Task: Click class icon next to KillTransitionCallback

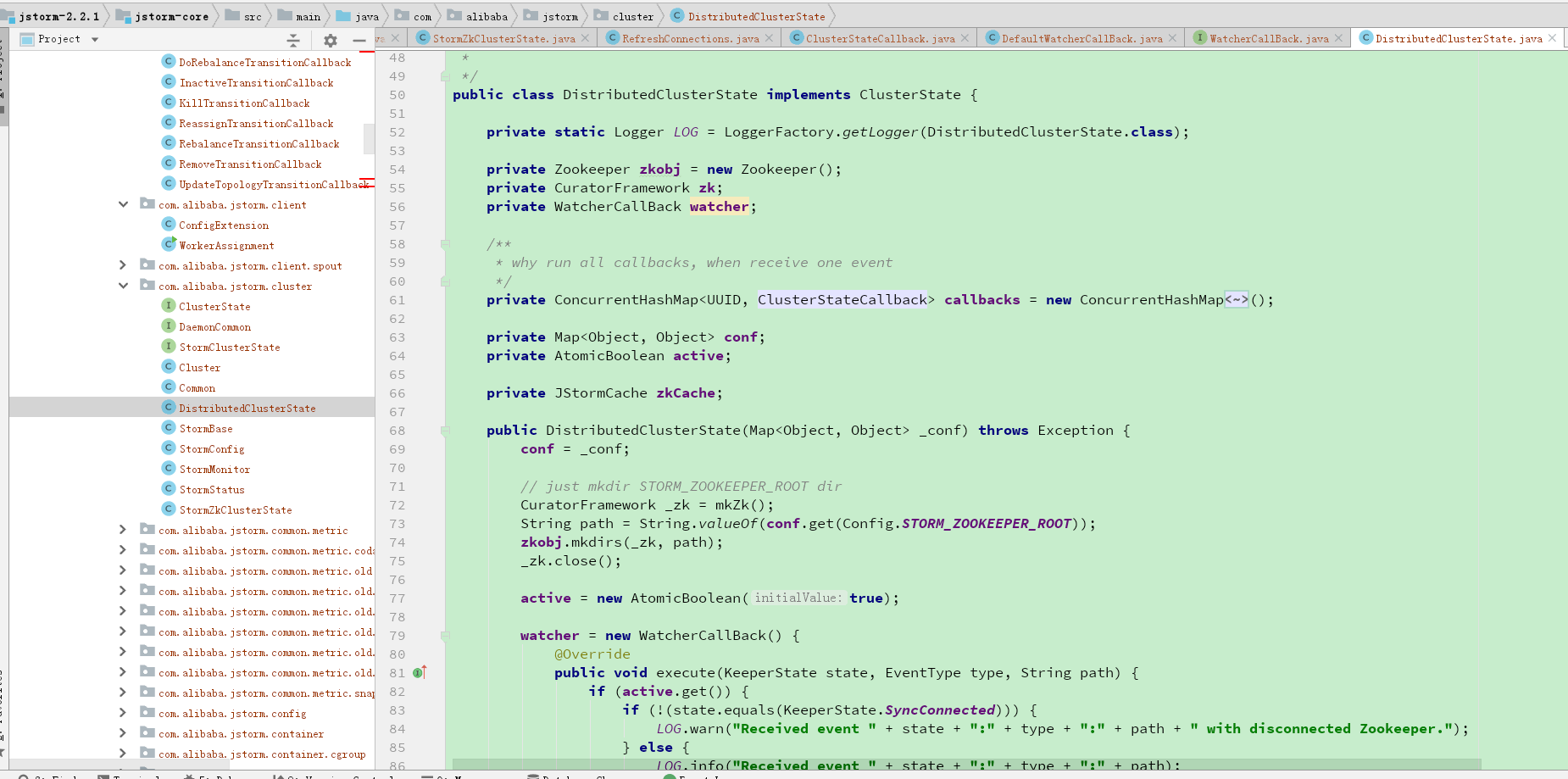Action: pyautogui.click(x=169, y=103)
